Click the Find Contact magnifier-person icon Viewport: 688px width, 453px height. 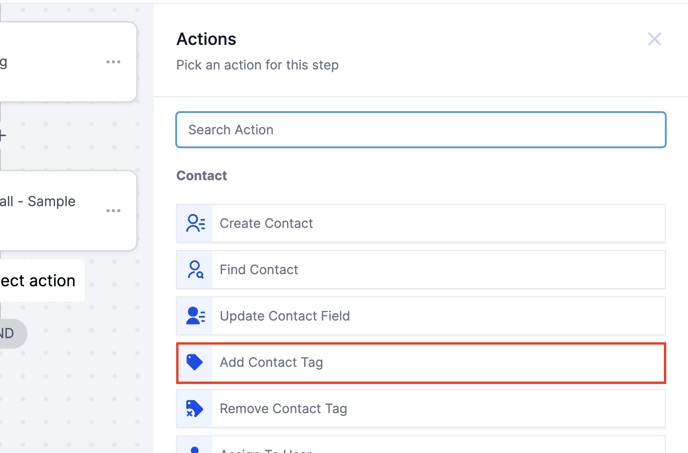pyautogui.click(x=195, y=270)
